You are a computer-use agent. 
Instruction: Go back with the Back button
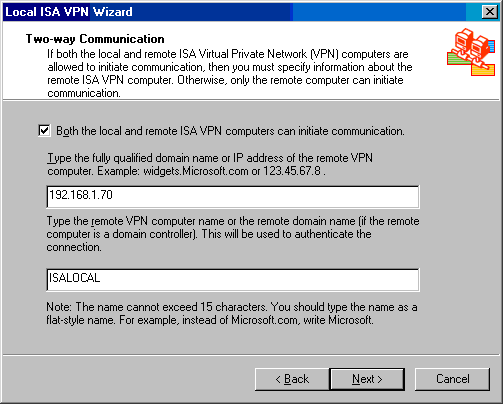292,379
